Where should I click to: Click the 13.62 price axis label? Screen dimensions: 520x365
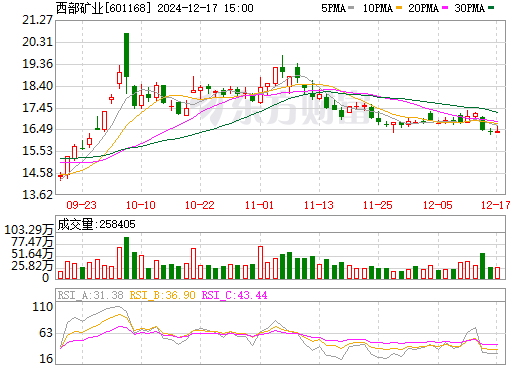(37, 194)
